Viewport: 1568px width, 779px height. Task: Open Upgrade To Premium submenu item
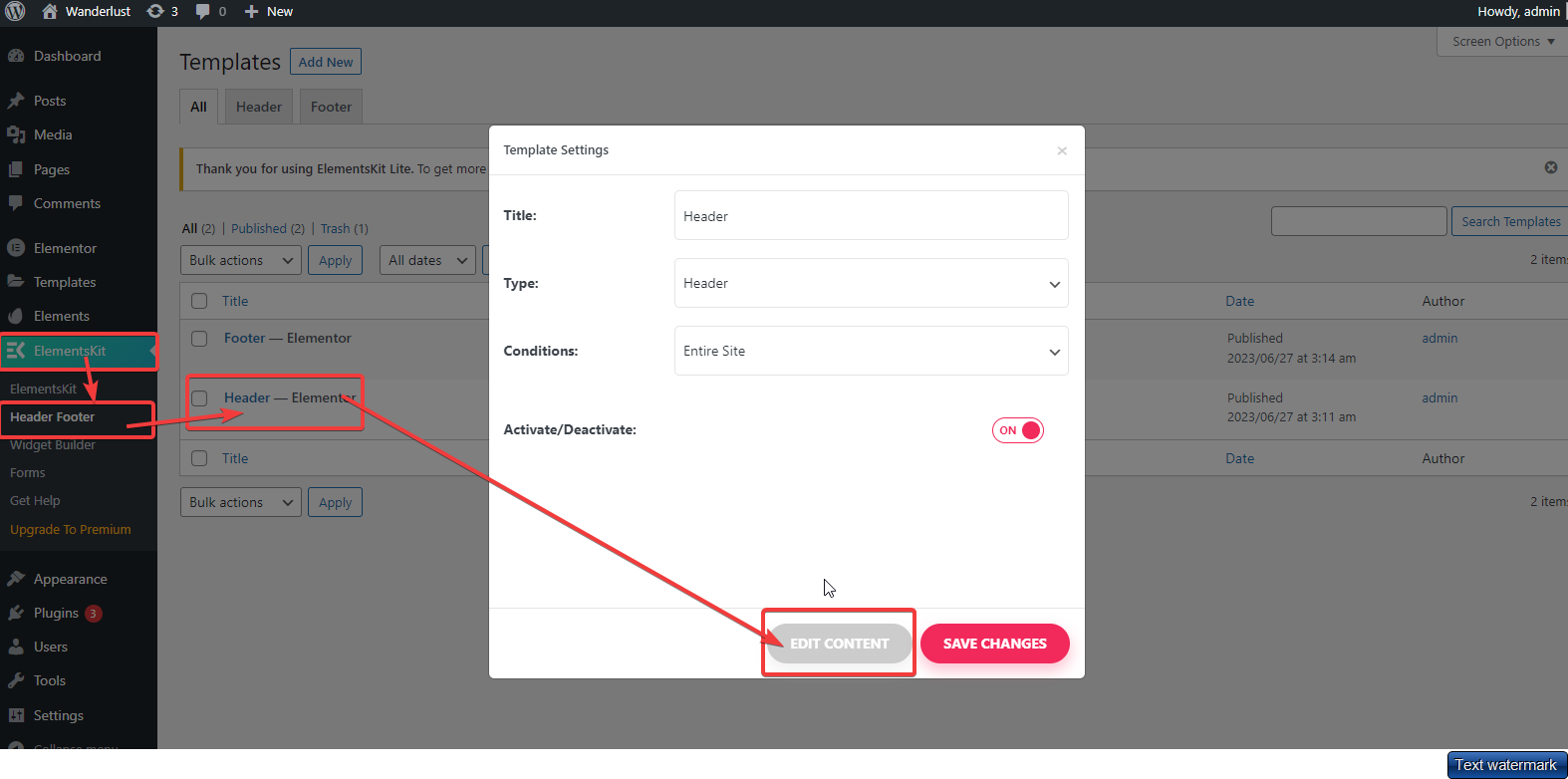[x=71, y=530]
